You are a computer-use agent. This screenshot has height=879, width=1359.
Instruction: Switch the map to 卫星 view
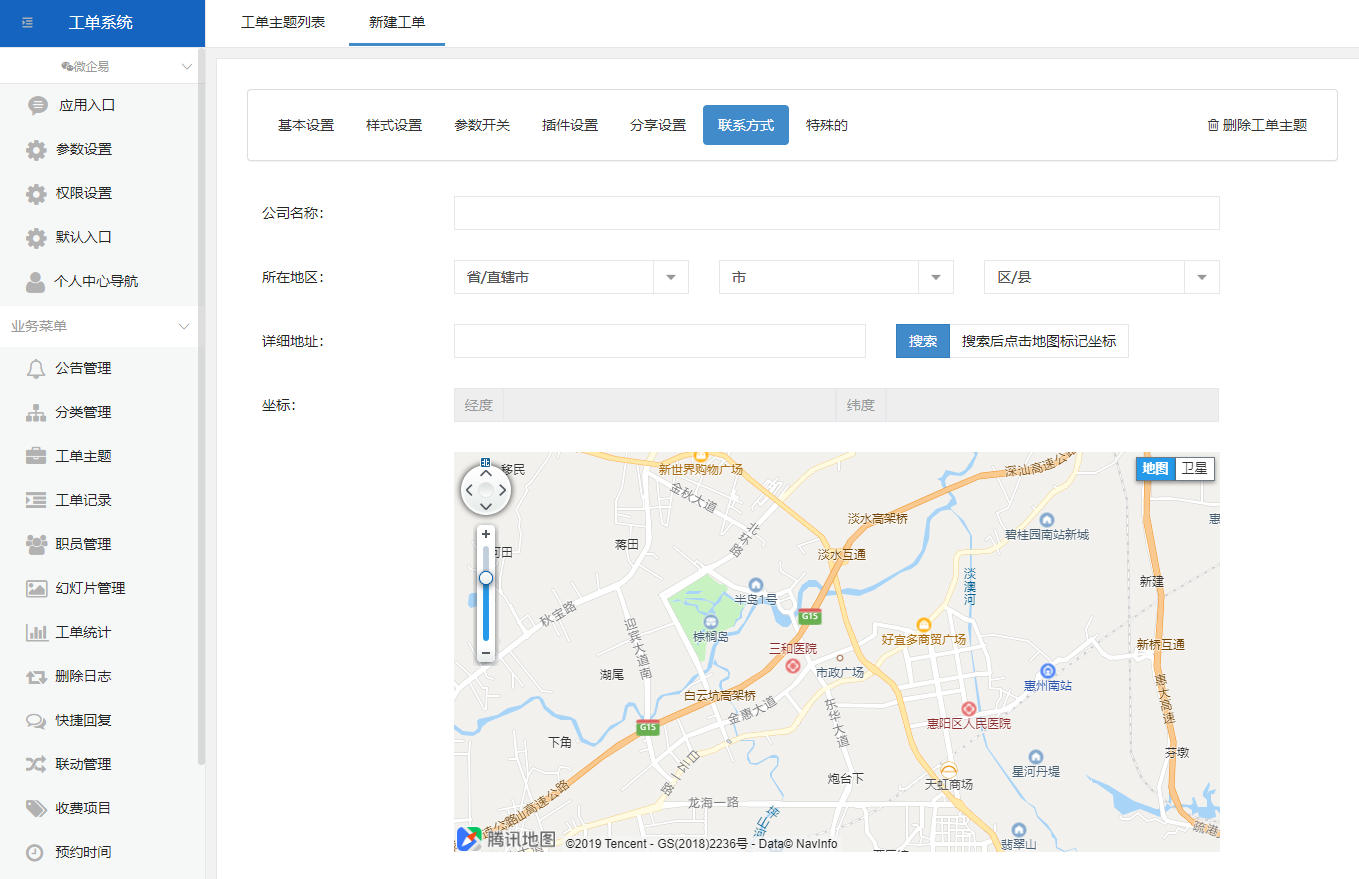(x=1194, y=468)
